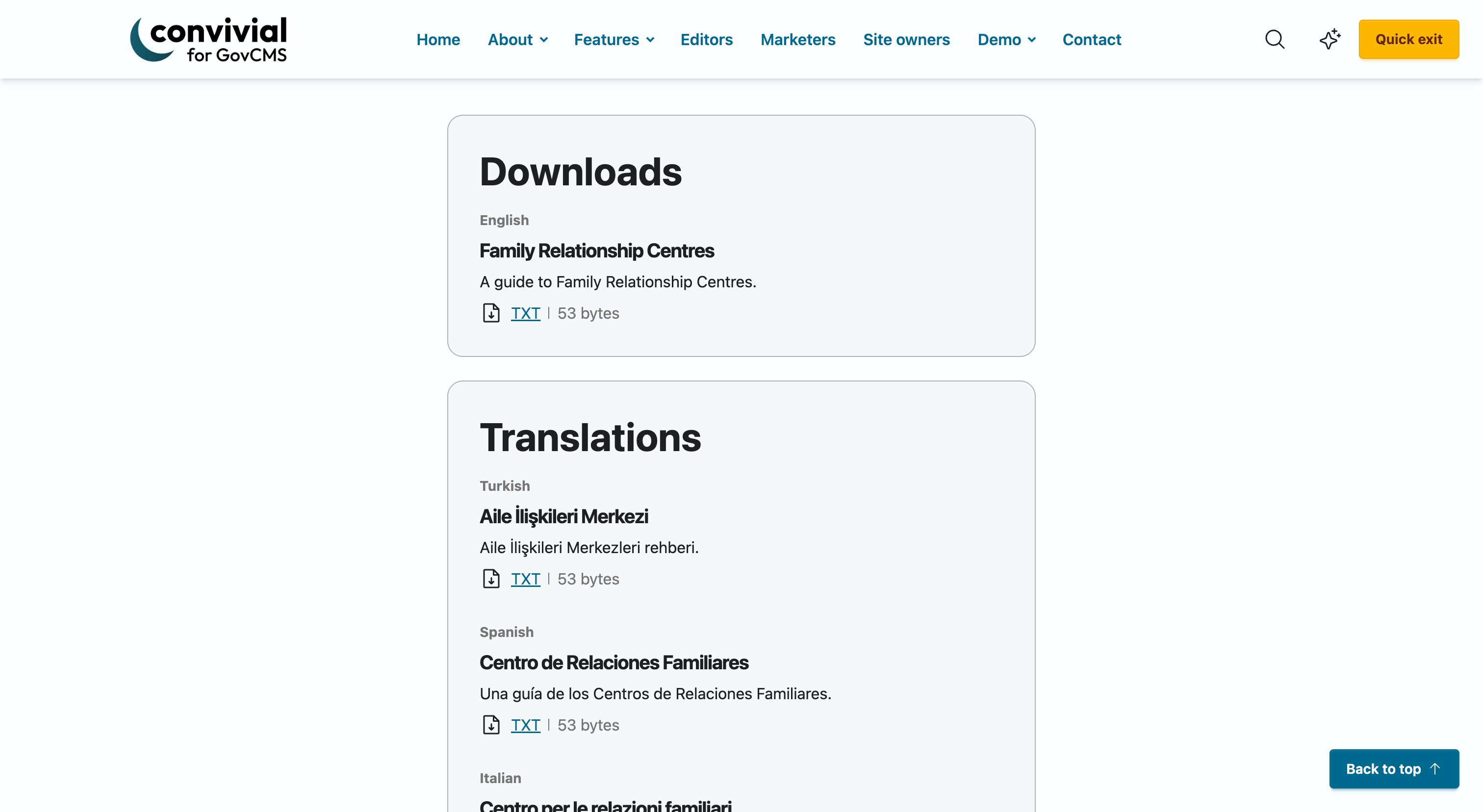Click 'Una guía de los Centros' description

655,693
